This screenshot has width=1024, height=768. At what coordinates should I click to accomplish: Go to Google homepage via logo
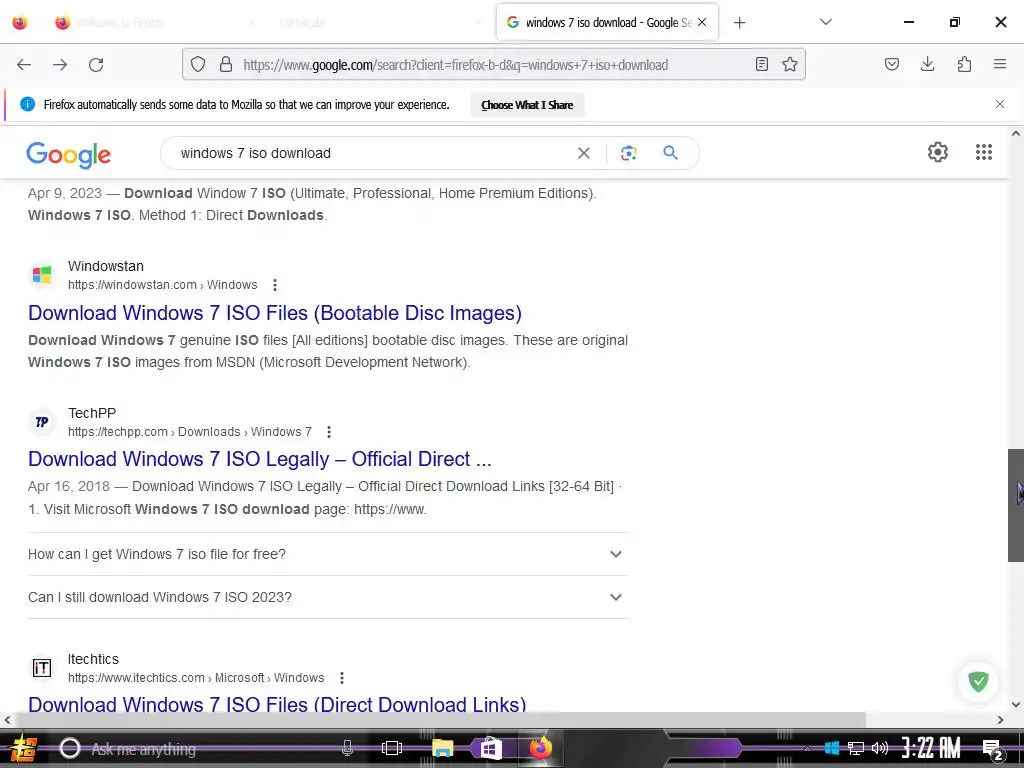(69, 155)
